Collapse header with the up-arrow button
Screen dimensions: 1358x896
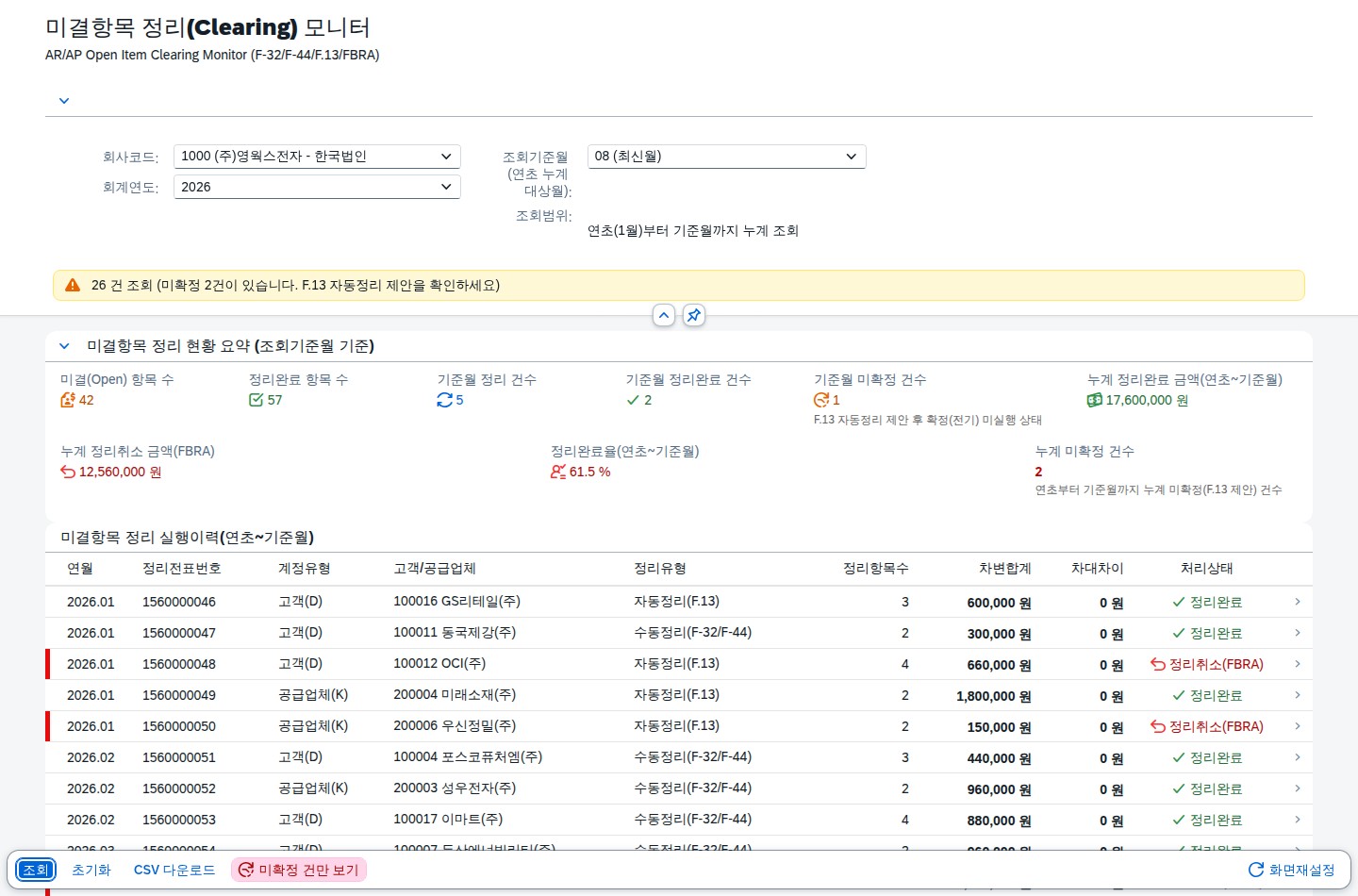[664, 315]
